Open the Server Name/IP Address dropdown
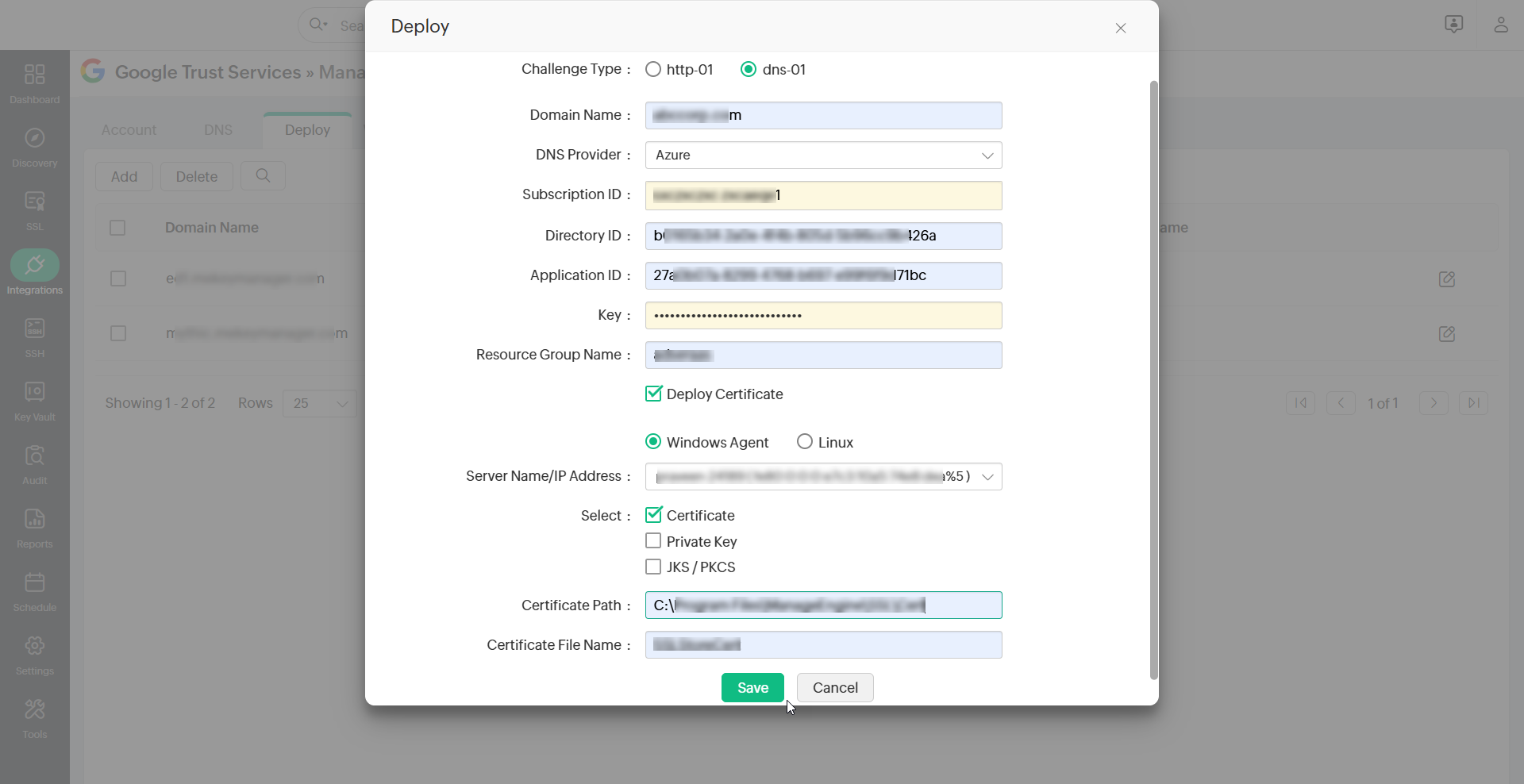Screen dimensions: 1524x784 pos(823,476)
